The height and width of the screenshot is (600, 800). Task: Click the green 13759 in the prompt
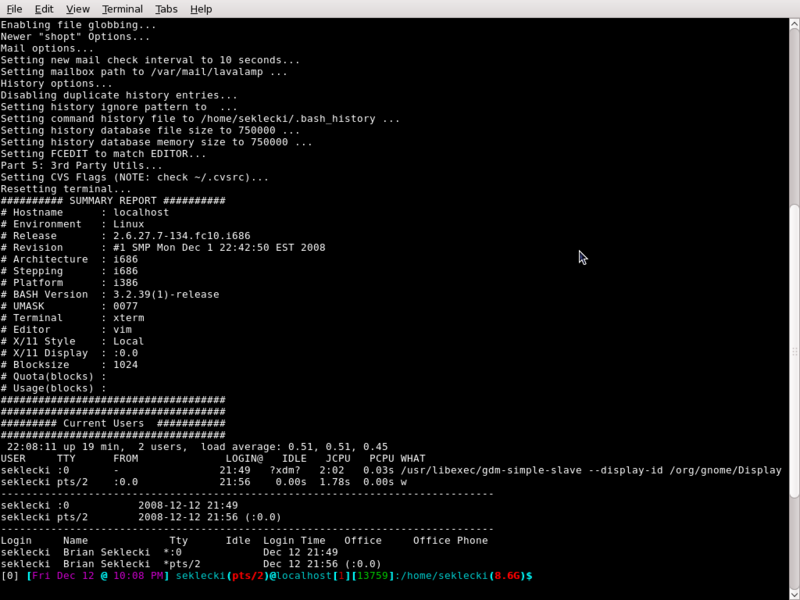372,576
